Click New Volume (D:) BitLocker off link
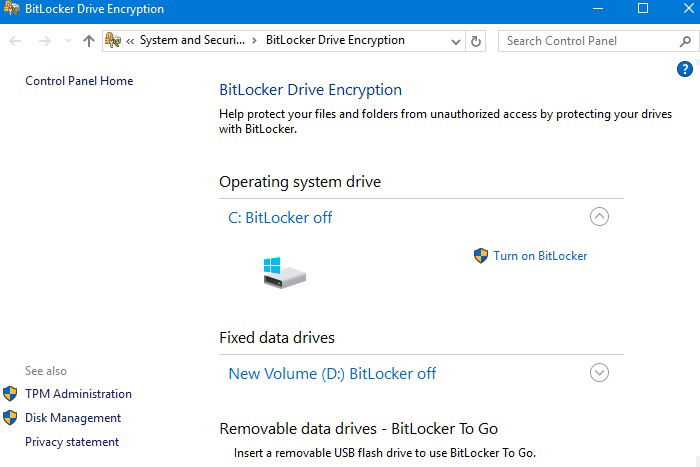700x467 pixels. [x=332, y=374]
